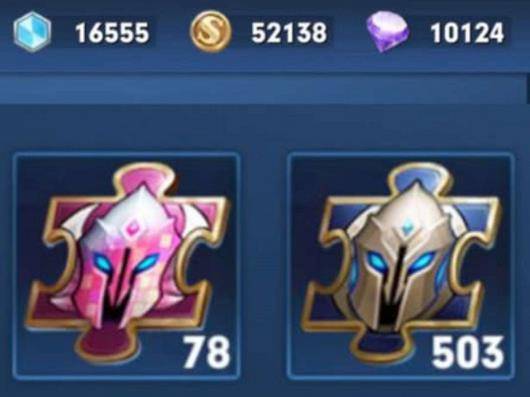The width and height of the screenshot is (530, 397).
Task: Tap the glowing blue eyes of the pink helmet
Action: [x=126, y=264]
